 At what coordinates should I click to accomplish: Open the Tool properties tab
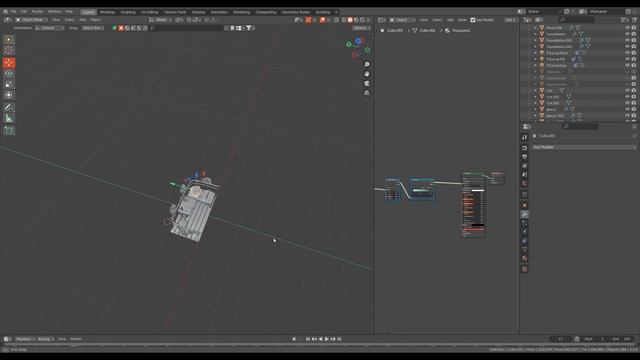tap(524, 138)
